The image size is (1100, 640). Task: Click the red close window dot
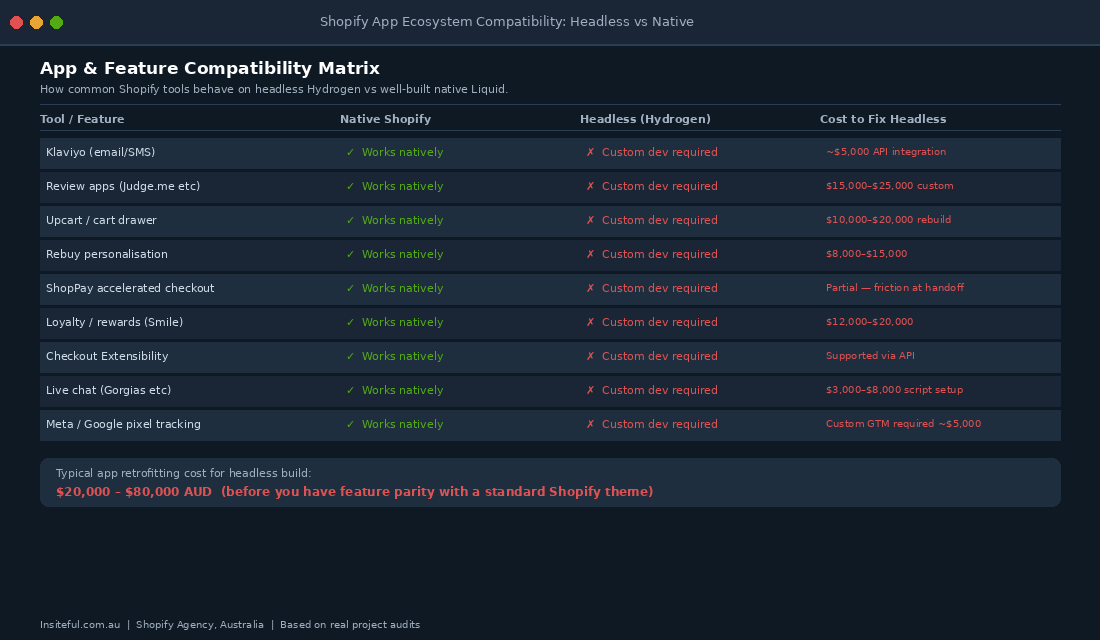pos(16,22)
